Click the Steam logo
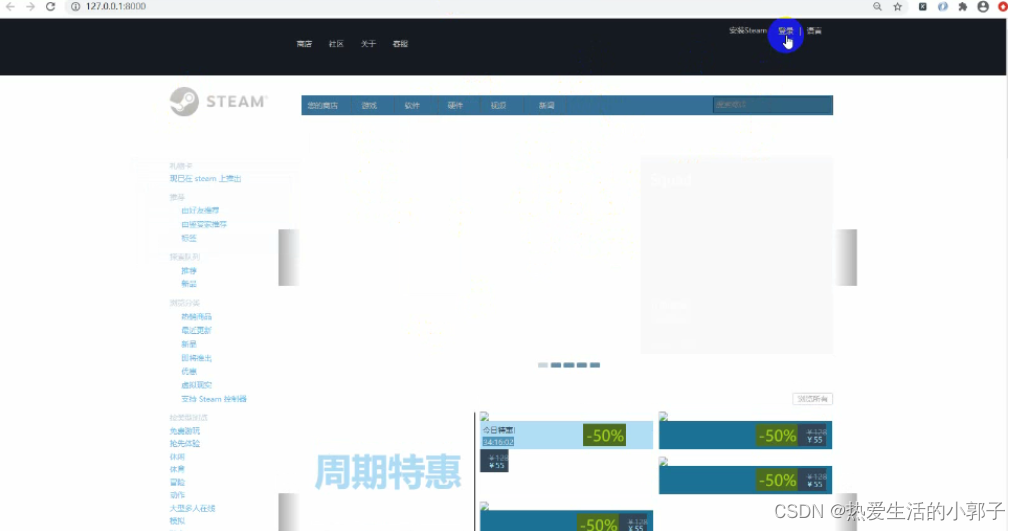The image size is (1020, 531). coord(219,102)
